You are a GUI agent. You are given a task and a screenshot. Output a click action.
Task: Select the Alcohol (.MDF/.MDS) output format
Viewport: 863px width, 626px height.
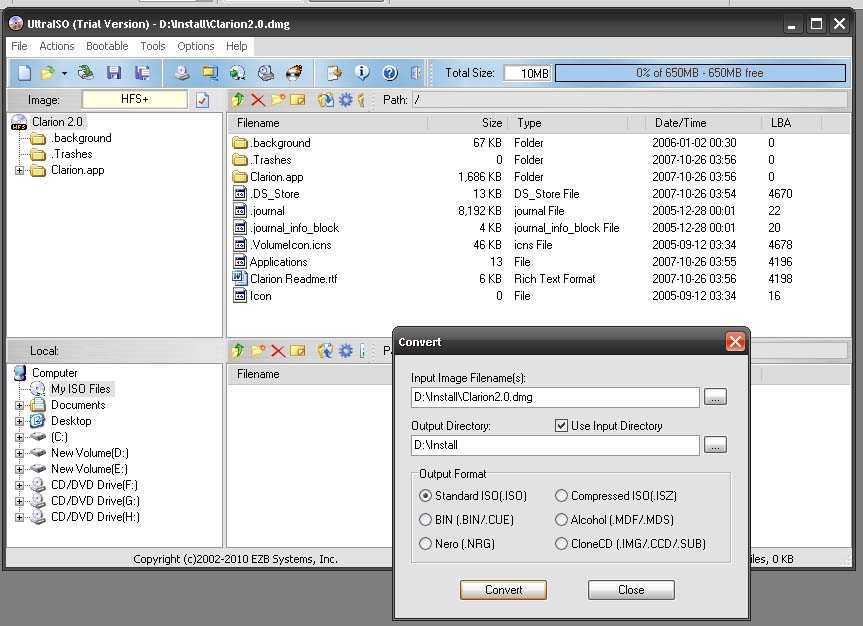561,520
